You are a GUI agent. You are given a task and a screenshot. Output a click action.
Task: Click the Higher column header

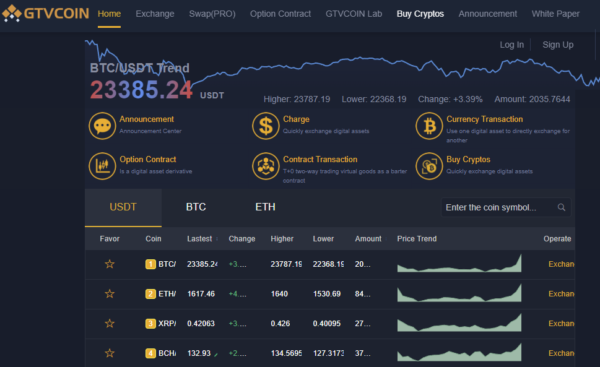282,239
